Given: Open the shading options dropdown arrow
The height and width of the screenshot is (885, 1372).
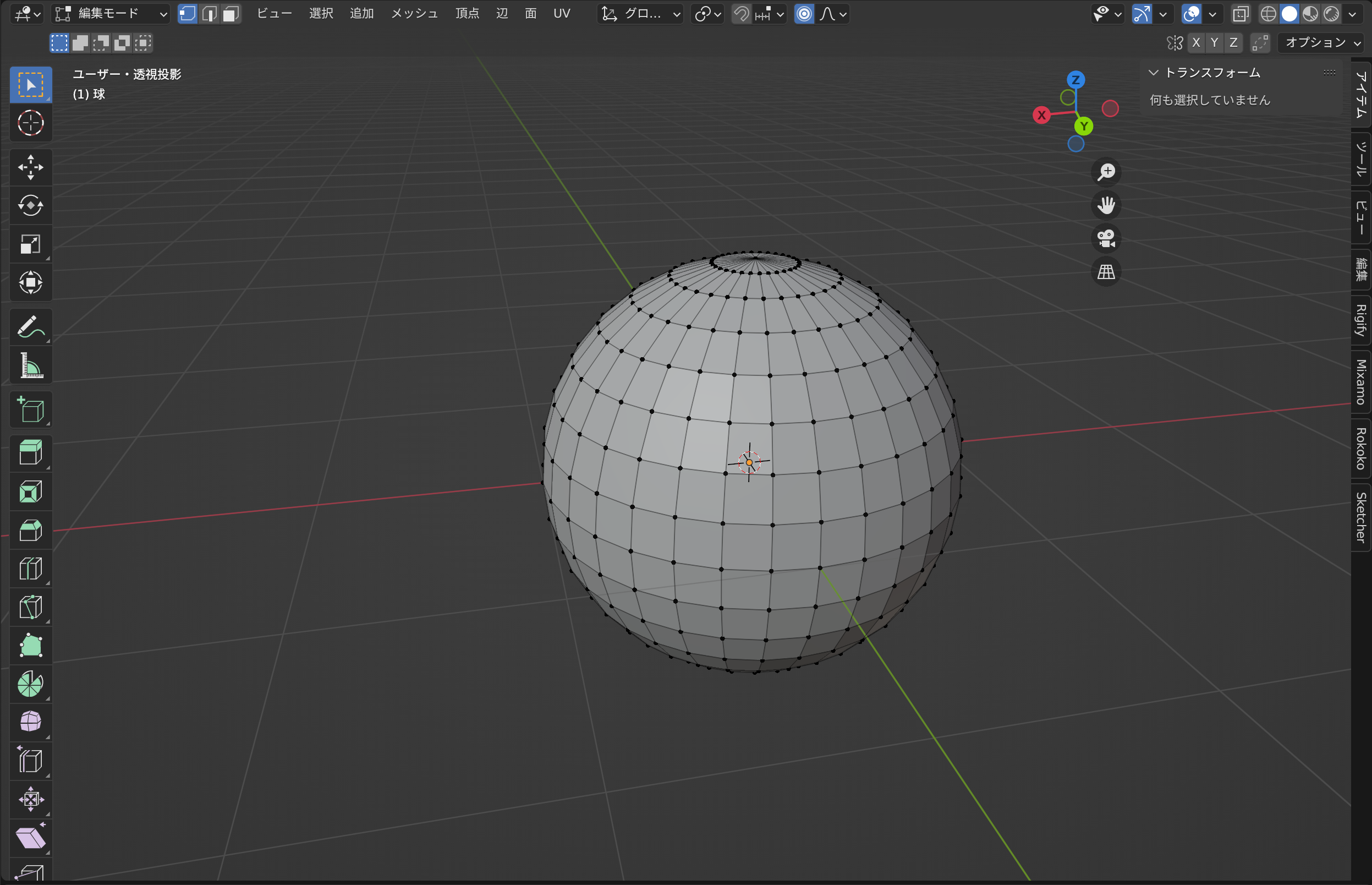Looking at the screenshot, I should 1353,14.
